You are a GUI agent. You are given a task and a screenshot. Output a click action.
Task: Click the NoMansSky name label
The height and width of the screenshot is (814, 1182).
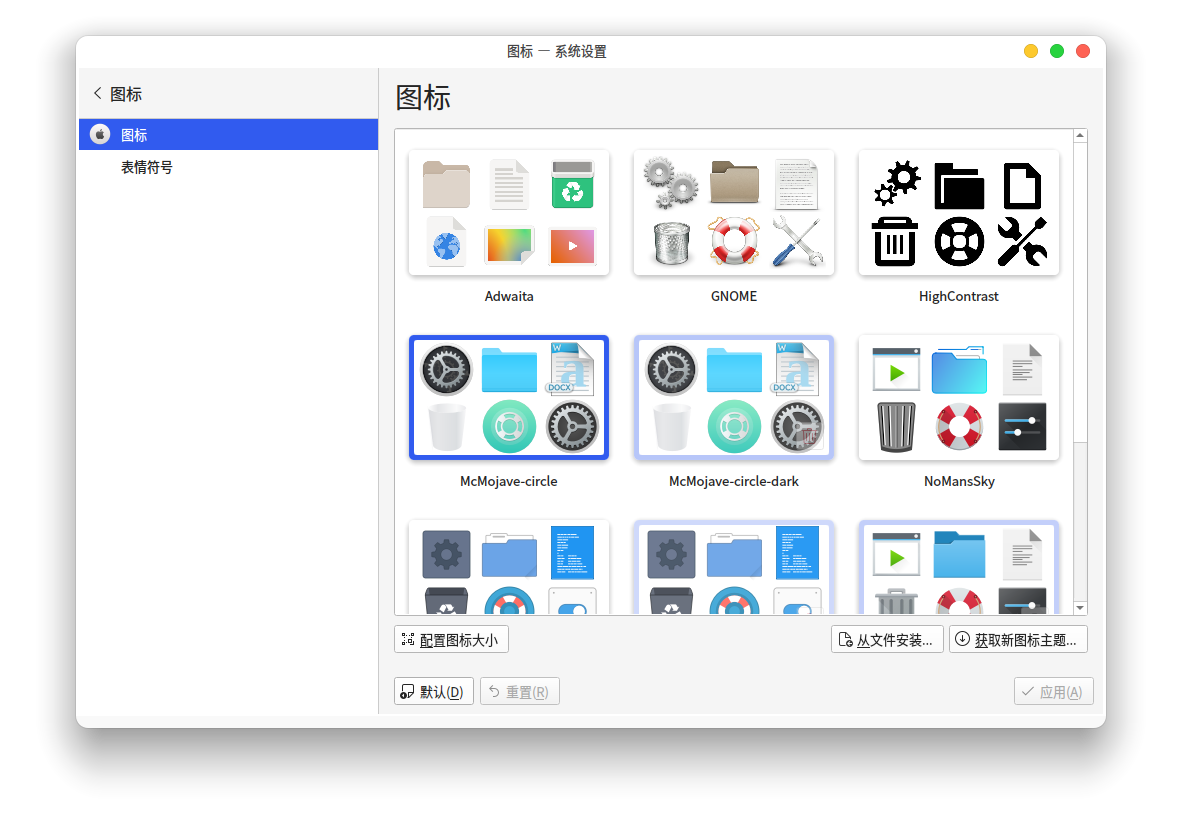[959, 481]
